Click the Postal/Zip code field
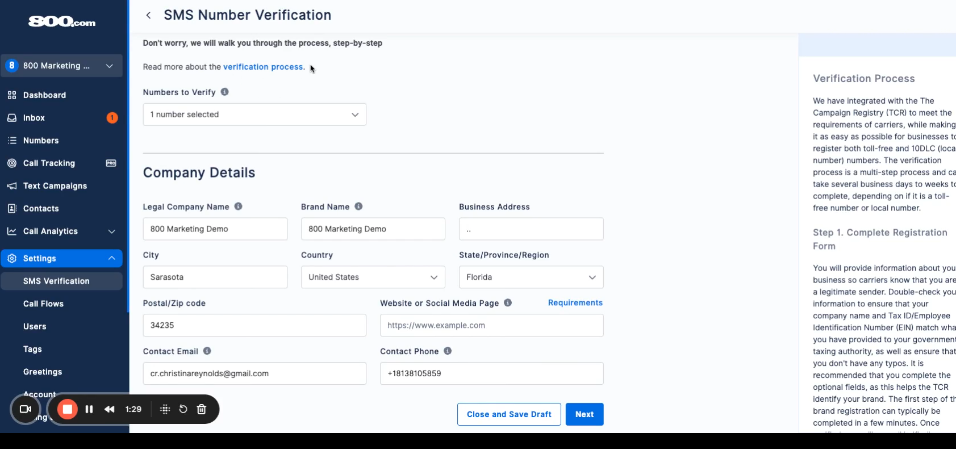This screenshot has height=449, width=956. pos(255,325)
